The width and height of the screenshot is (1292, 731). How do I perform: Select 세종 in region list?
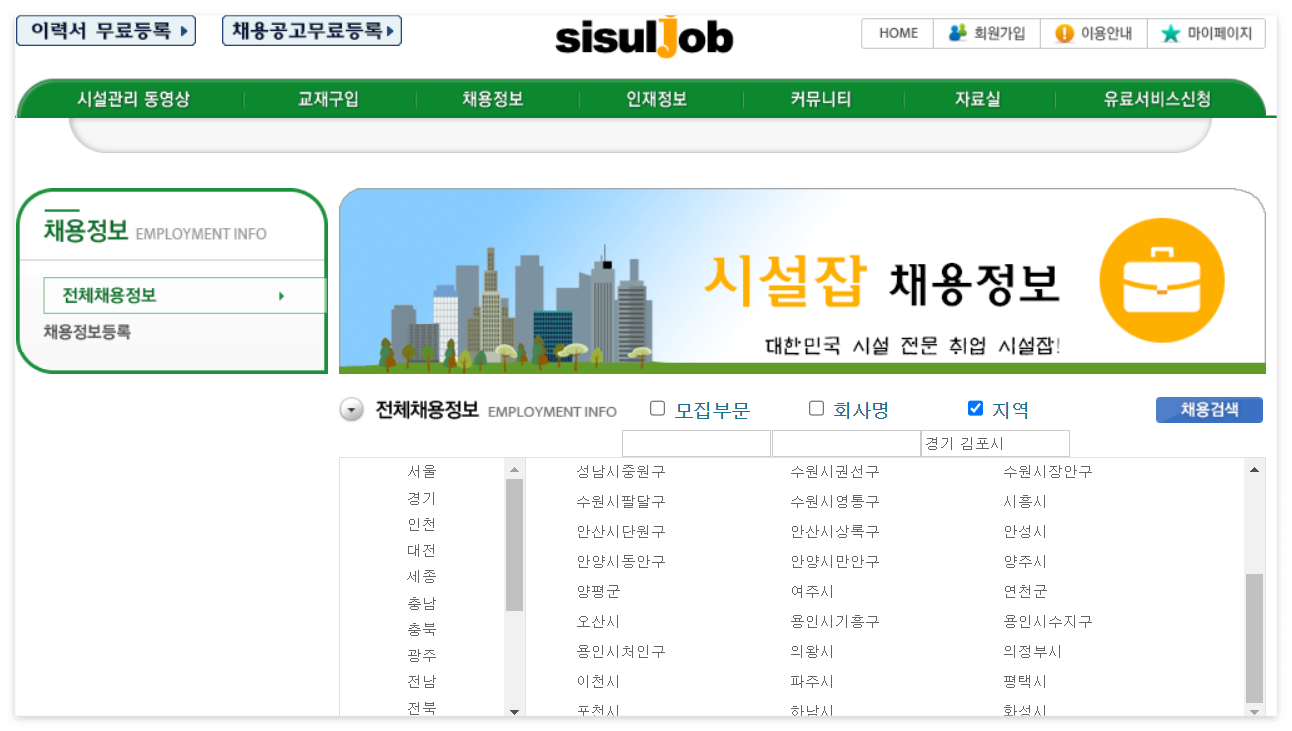[x=422, y=576]
